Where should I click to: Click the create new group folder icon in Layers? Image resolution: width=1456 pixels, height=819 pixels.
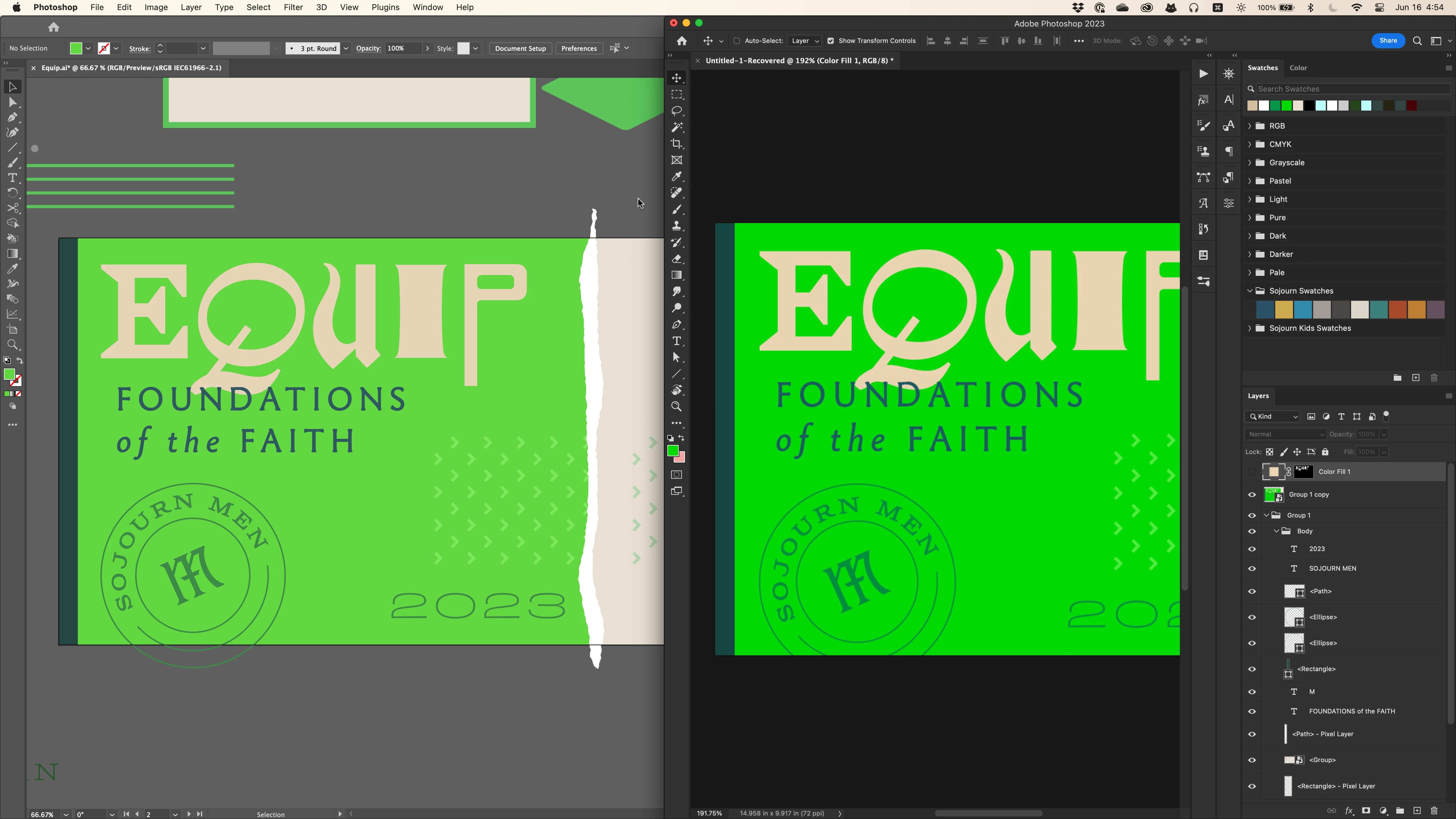[x=1399, y=810]
